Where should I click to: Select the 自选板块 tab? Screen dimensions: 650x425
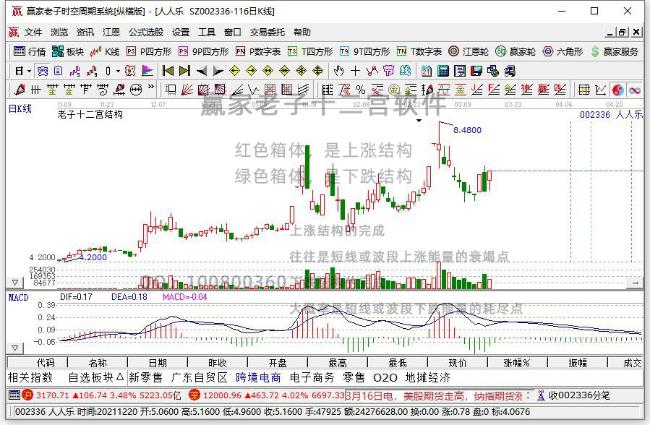[x=96, y=378]
